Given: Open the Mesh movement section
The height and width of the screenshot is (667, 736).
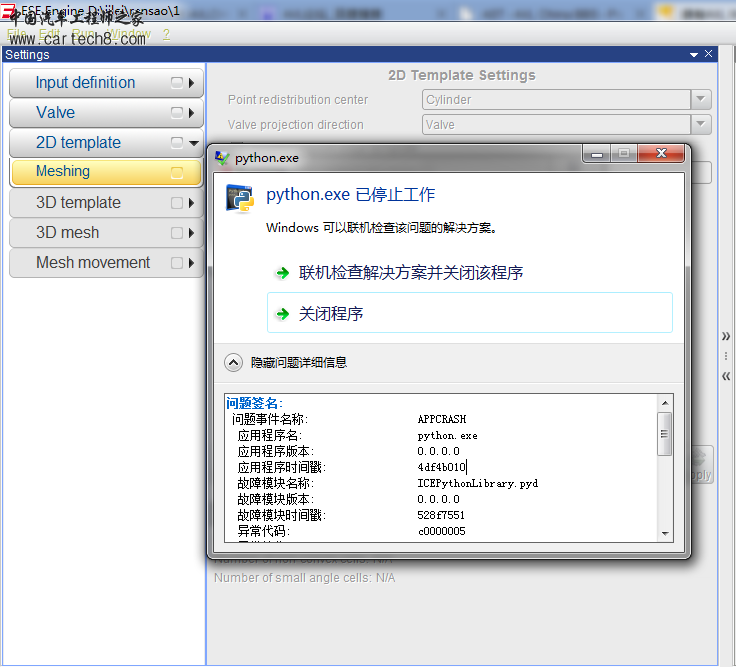Looking at the screenshot, I should [x=106, y=263].
